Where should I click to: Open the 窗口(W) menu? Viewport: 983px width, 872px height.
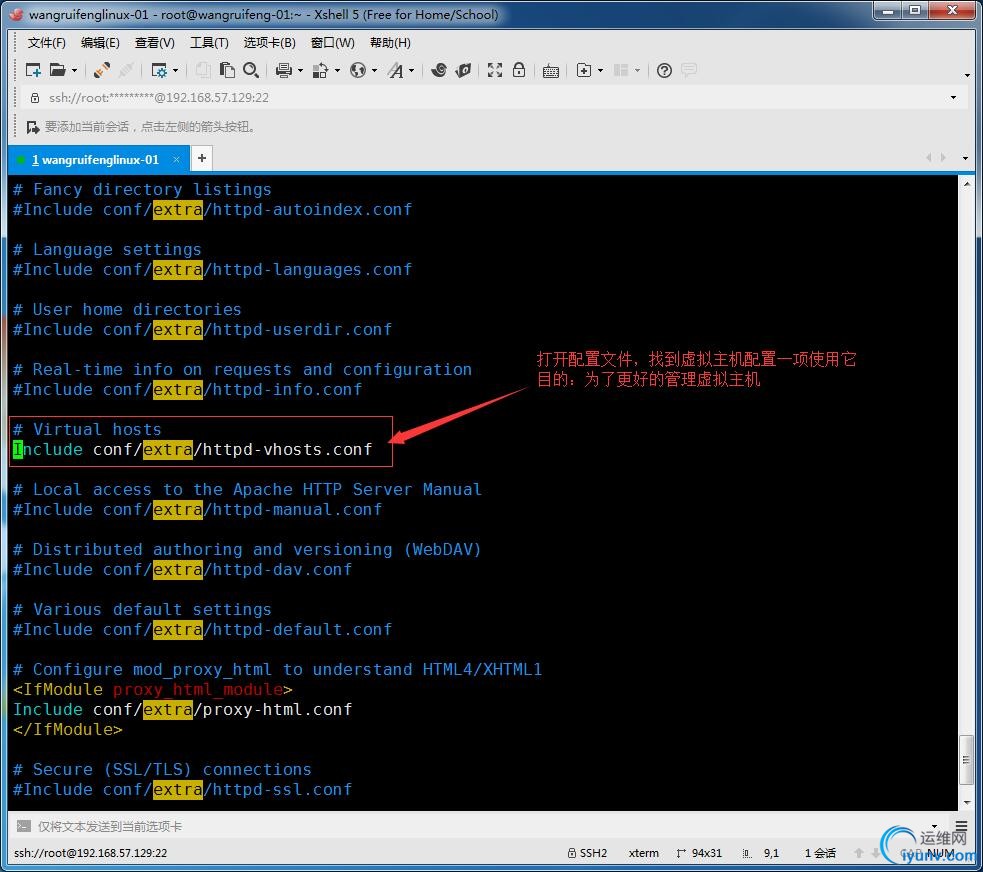pos(333,43)
